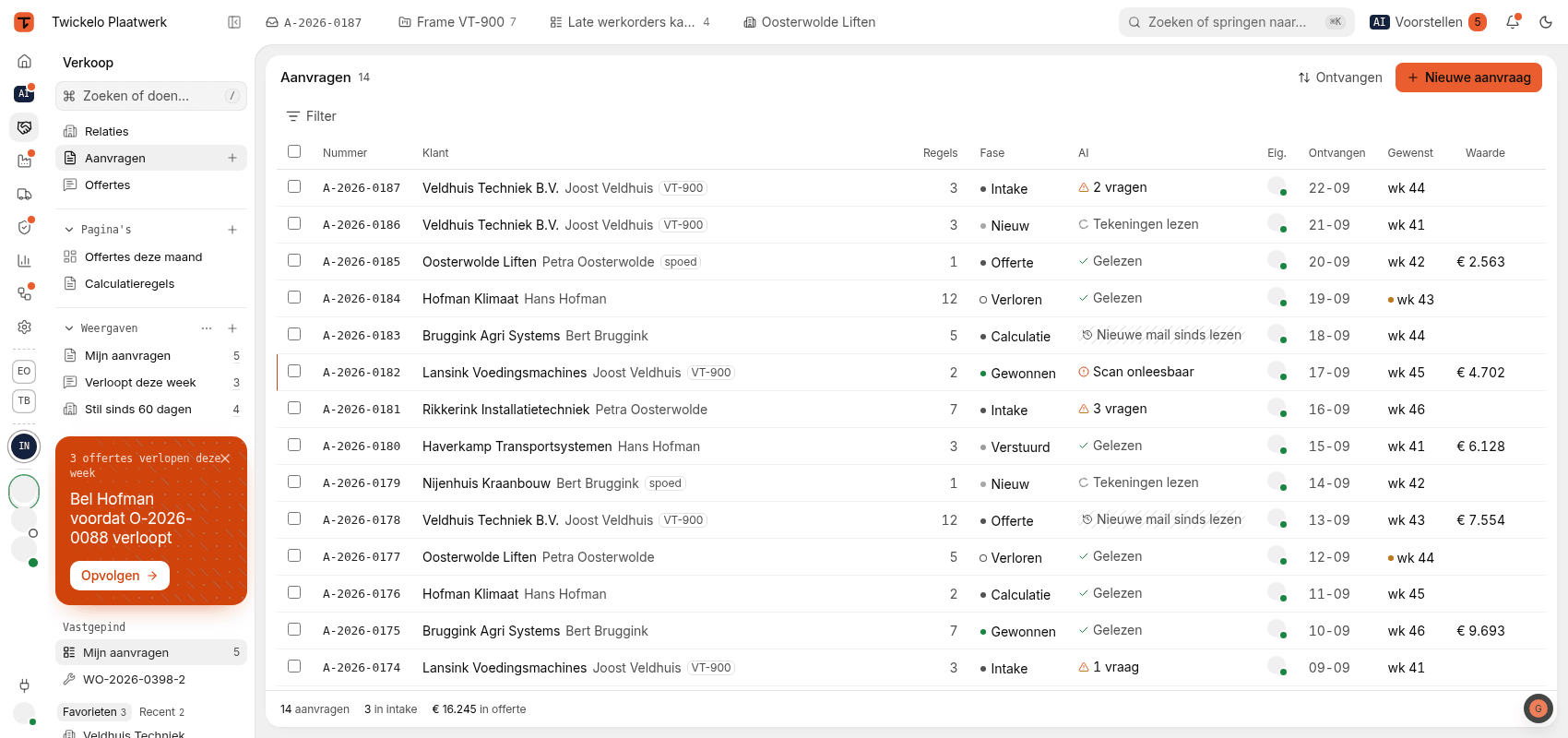This screenshot has width=1568, height=738.
Task: Open the AI assistant rail icon
Action: [24, 93]
